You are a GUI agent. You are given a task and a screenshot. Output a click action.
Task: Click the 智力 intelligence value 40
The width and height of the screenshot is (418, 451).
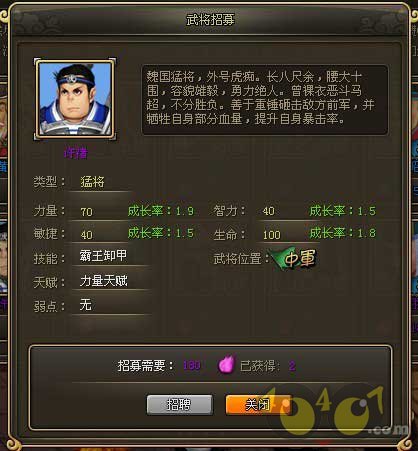click(x=269, y=211)
